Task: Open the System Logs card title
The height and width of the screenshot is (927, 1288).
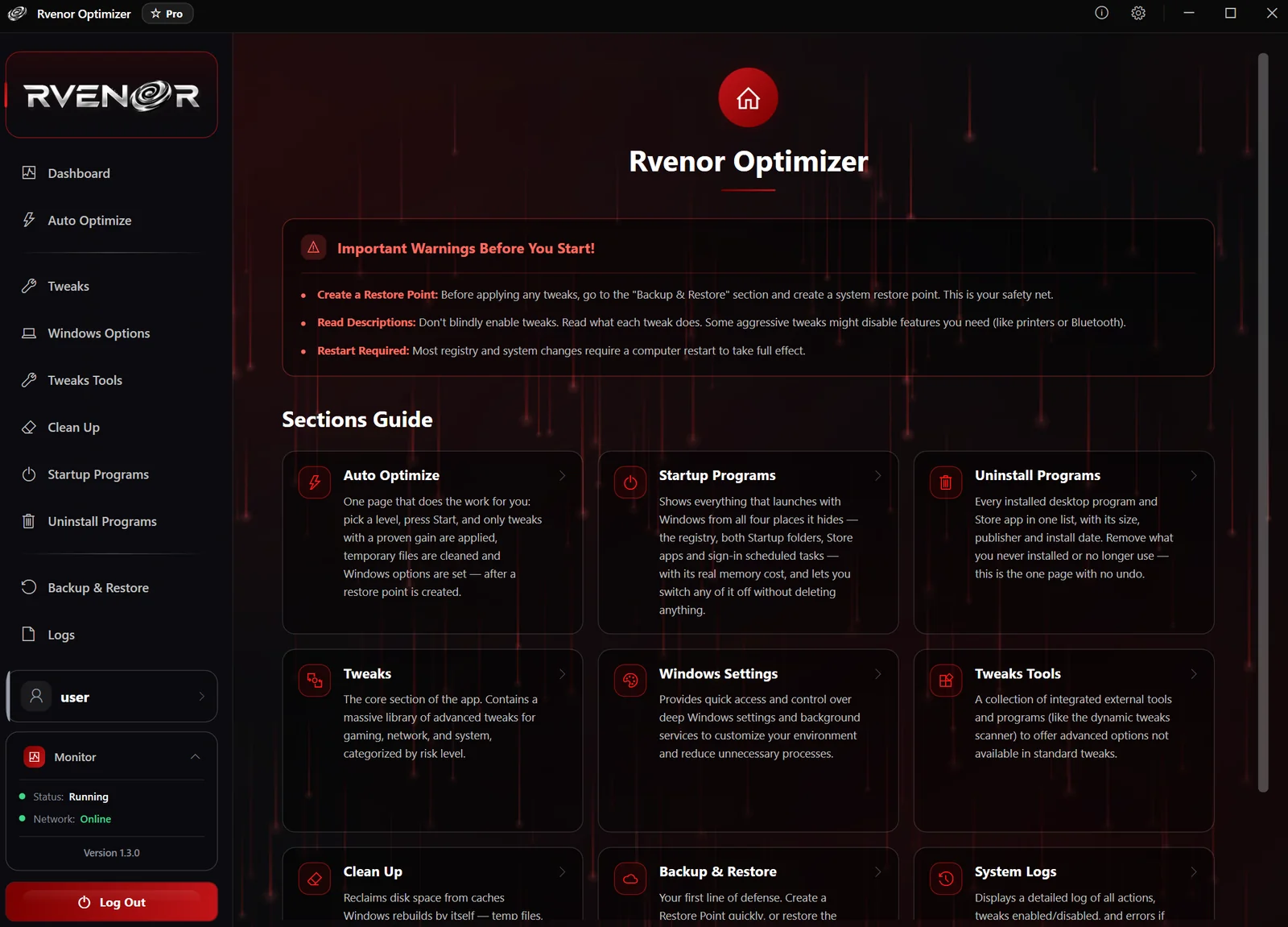Action: point(1015,871)
